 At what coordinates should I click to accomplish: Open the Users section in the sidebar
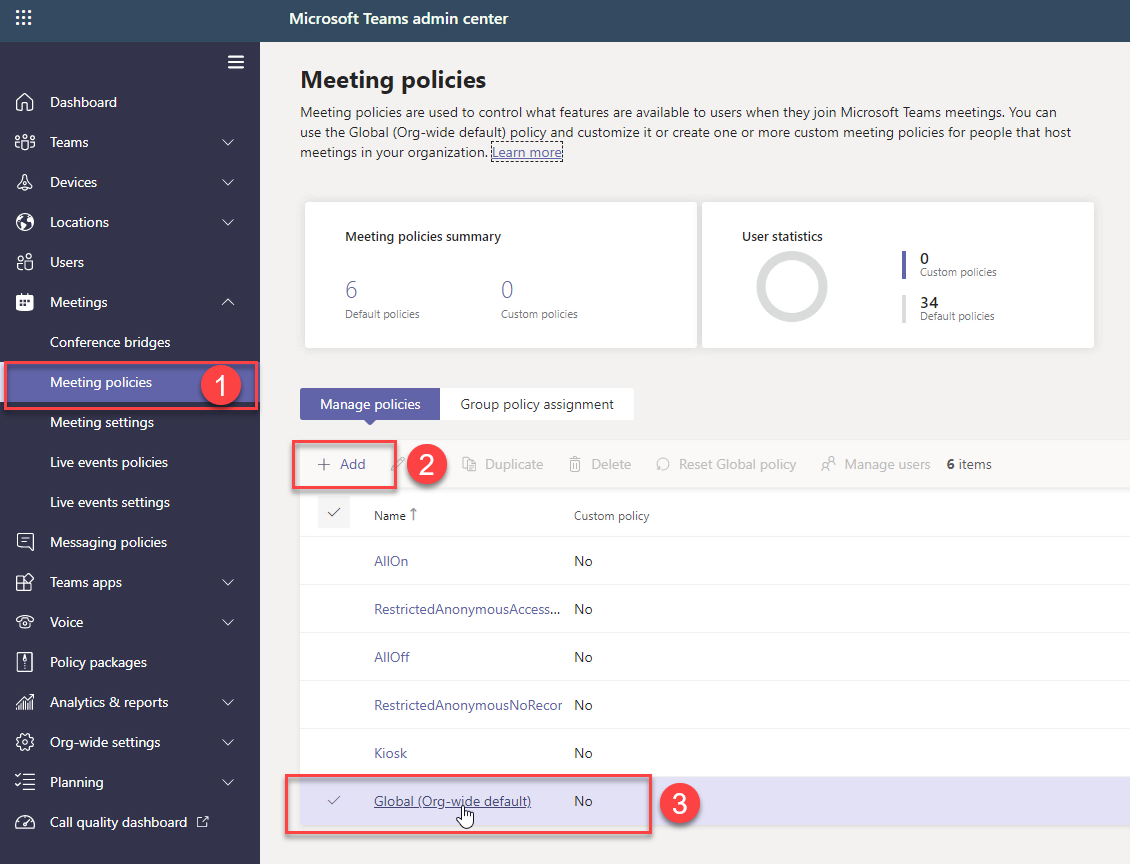(x=67, y=261)
